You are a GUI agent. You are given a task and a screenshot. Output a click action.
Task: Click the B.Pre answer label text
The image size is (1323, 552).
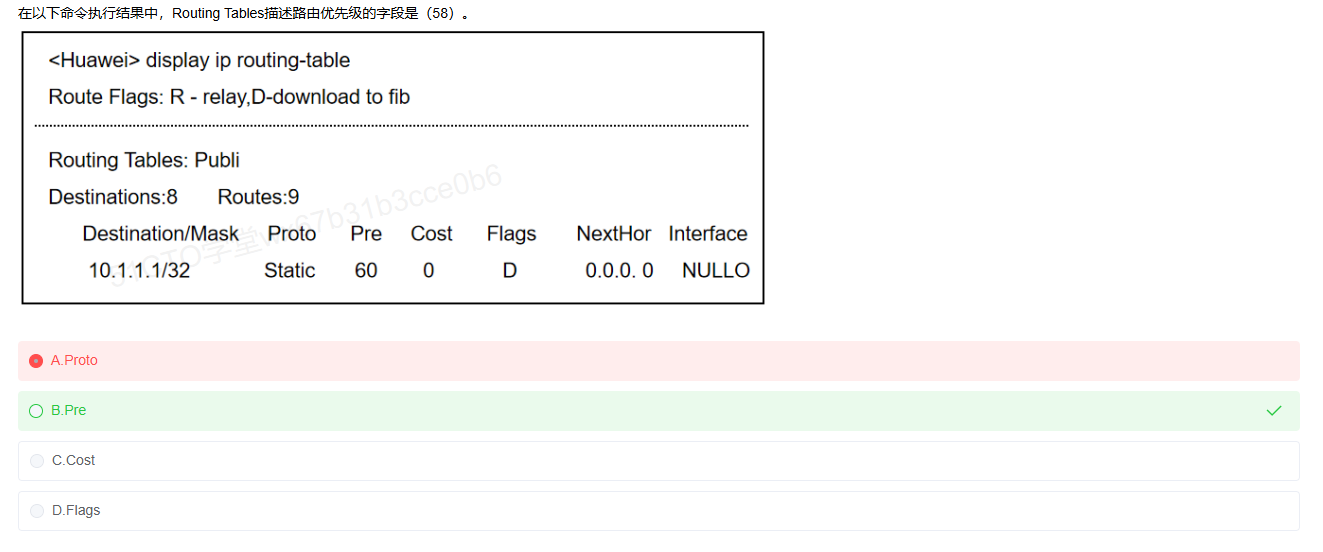coord(69,411)
